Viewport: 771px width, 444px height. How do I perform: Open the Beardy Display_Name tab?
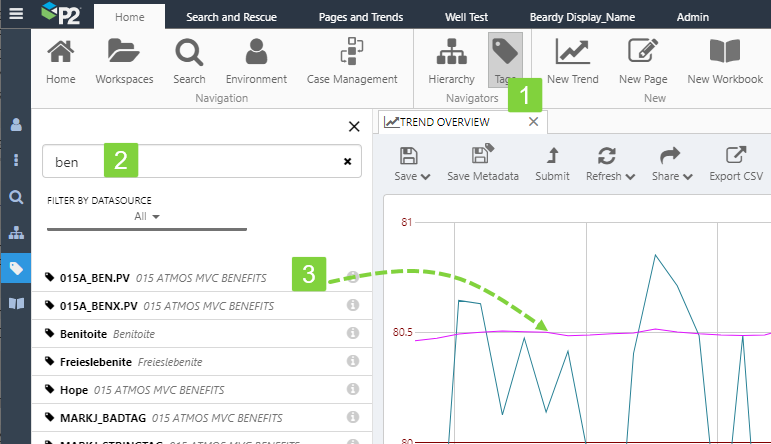[x=582, y=17]
